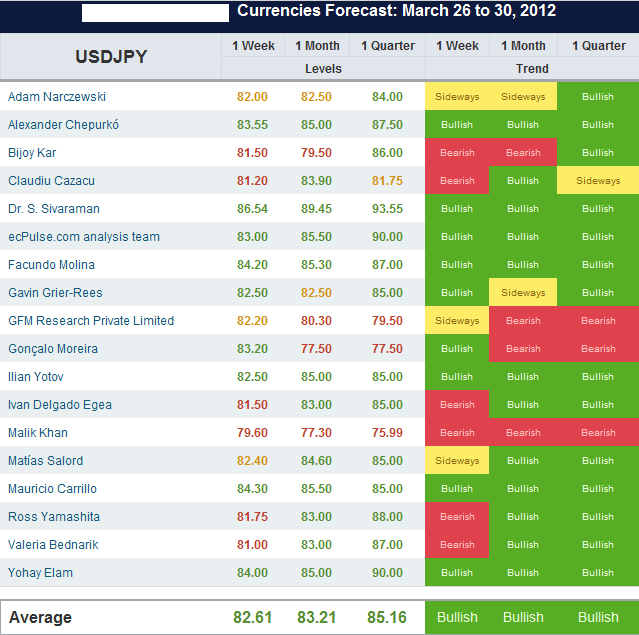Click the Malik Khan name link
Image resolution: width=639 pixels, height=635 pixels.
(x=38, y=433)
